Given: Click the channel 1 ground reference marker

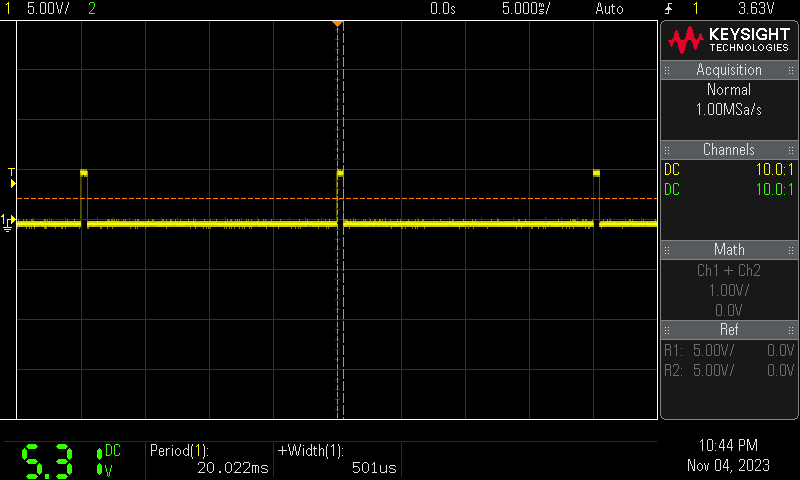Looking at the screenshot, I should coord(8,221).
